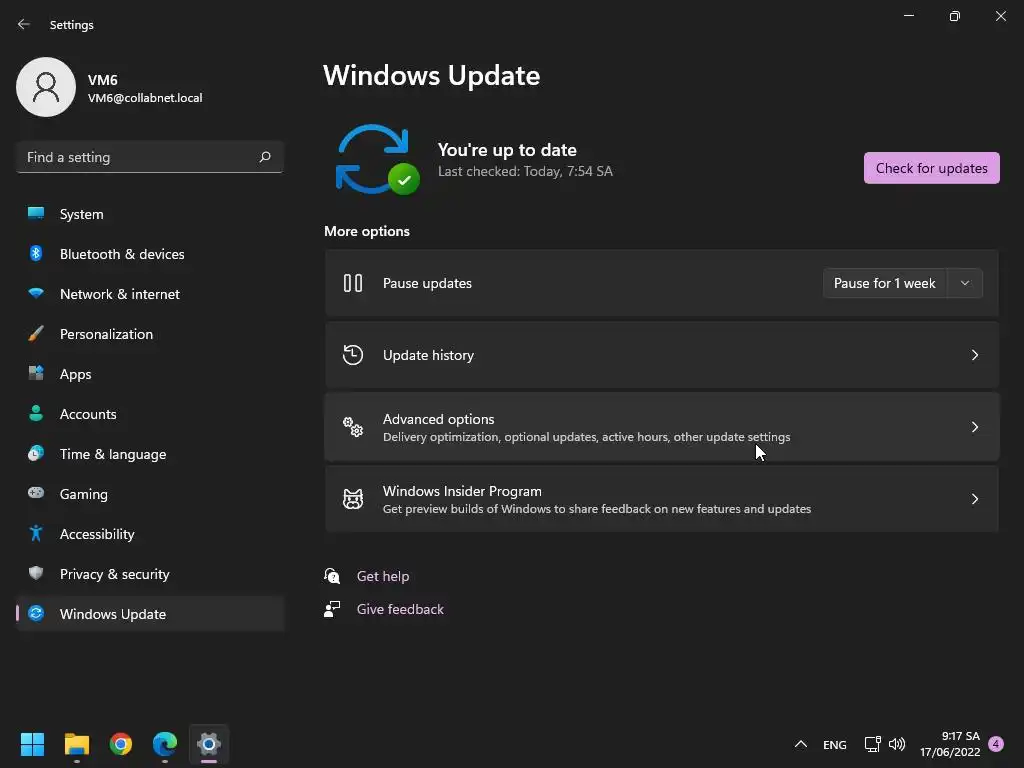1024x768 pixels.
Task: Click Pause for 1 week
Action: click(x=884, y=283)
